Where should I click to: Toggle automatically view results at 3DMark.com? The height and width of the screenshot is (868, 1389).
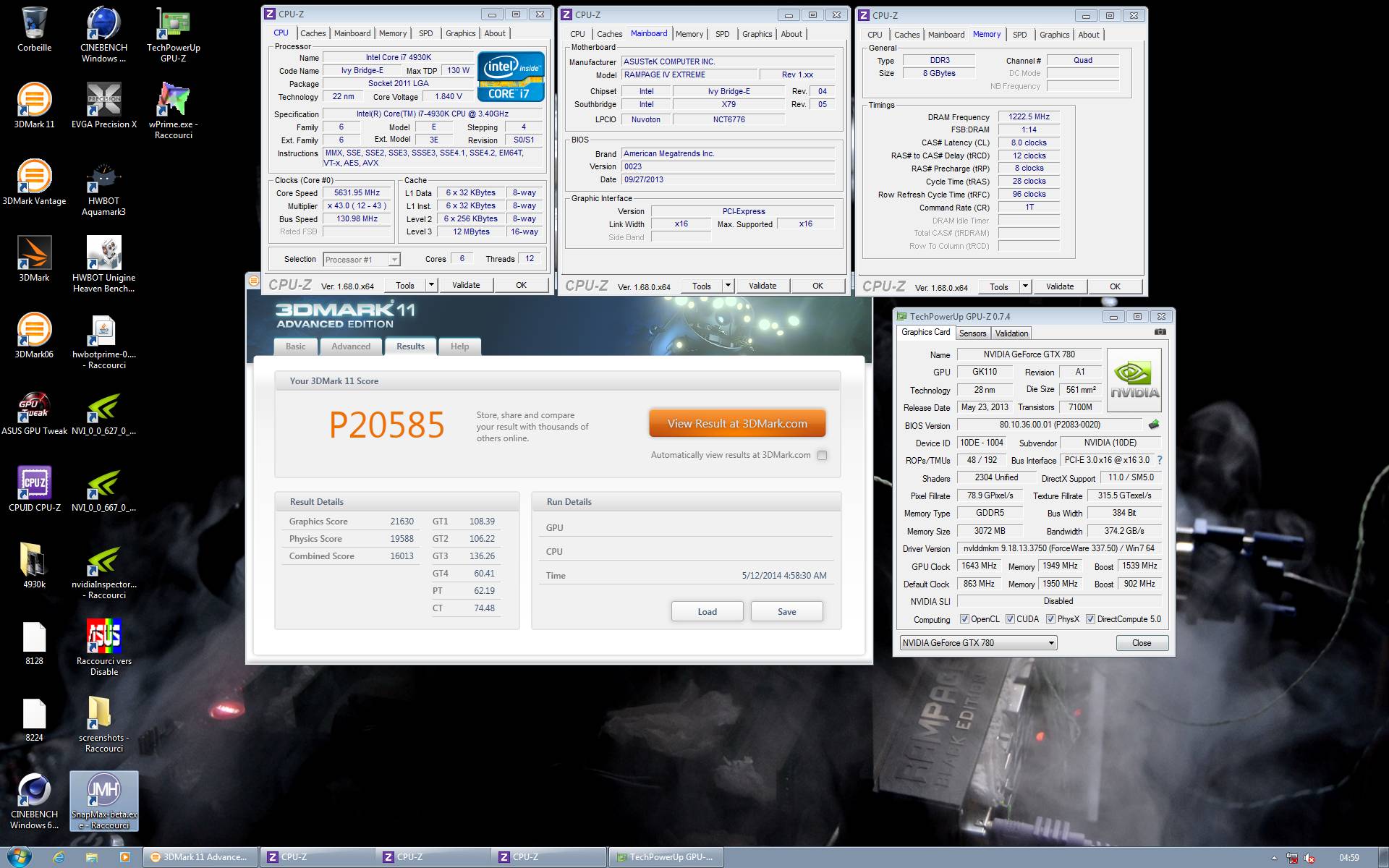click(x=822, y=455)
